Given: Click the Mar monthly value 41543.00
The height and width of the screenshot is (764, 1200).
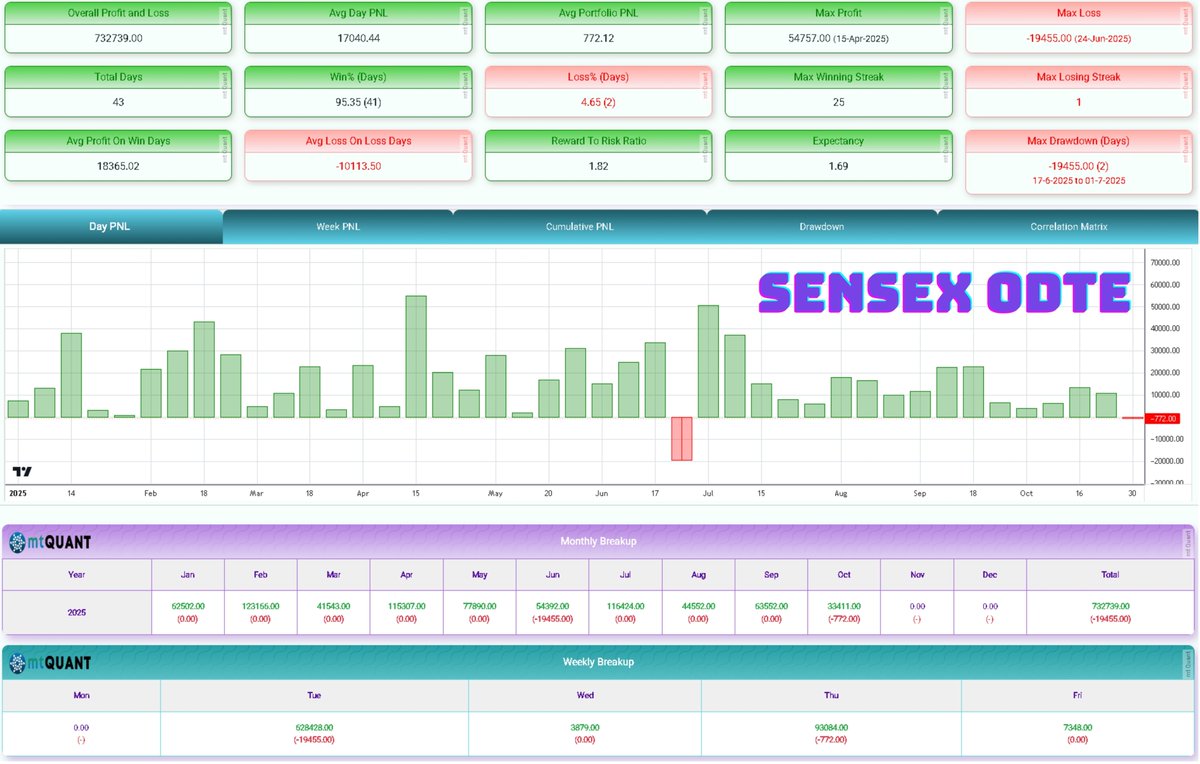Looking at the screenshot, I should click(x=334, y=606).
